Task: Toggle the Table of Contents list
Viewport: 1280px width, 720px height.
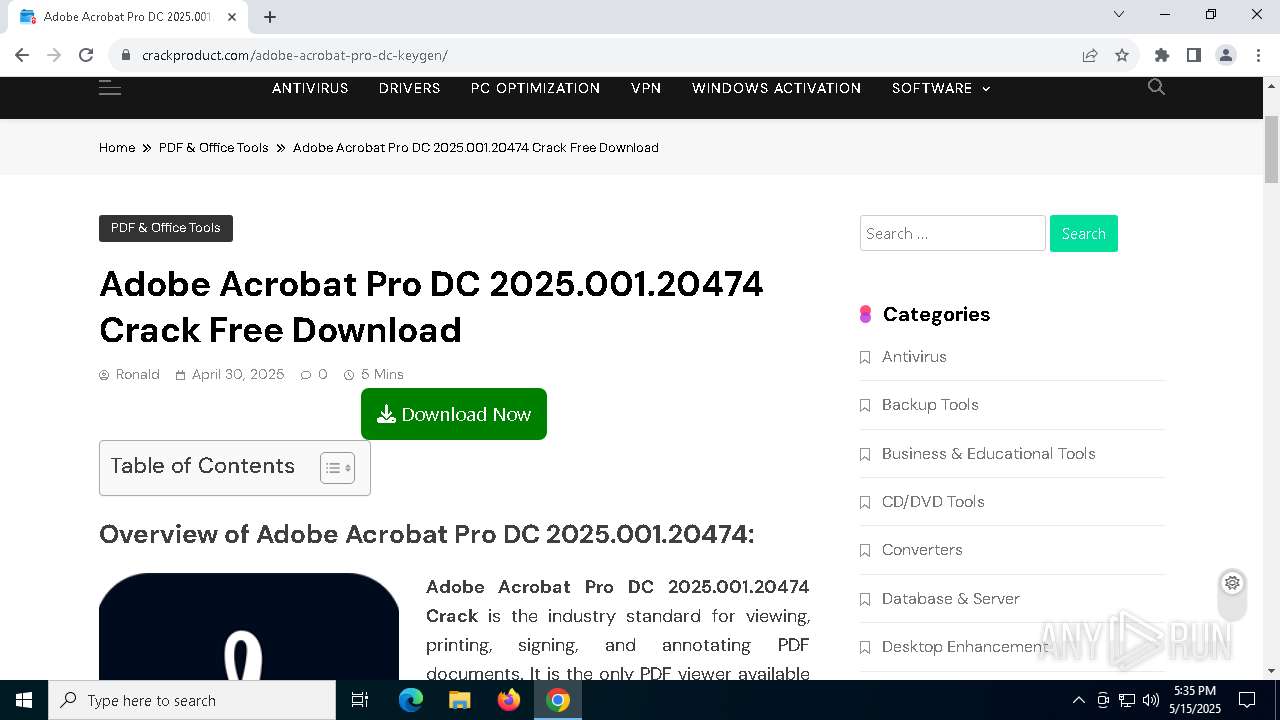Action: pos(337,468)
